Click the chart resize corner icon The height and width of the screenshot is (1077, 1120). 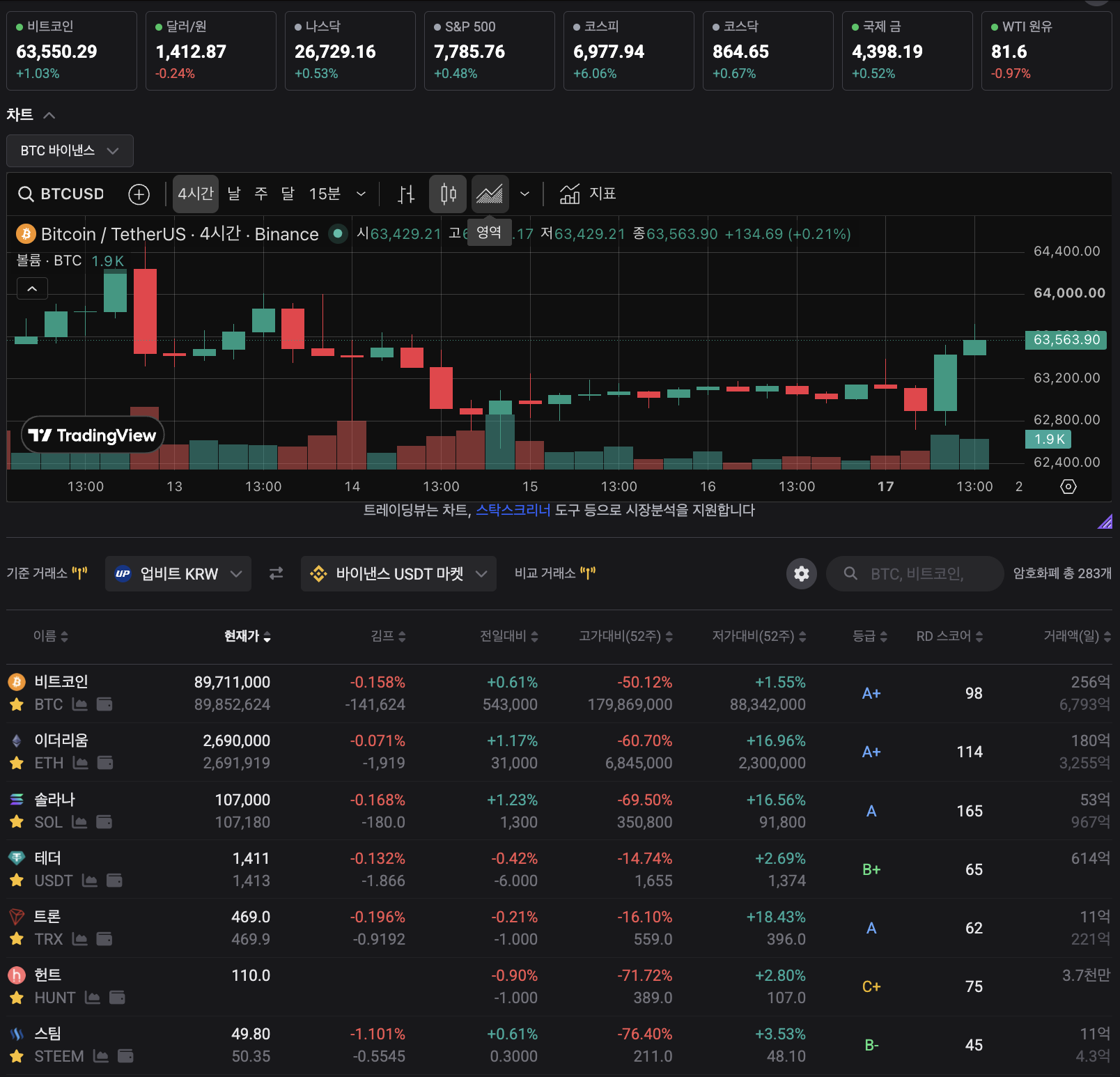[1105, 521]
